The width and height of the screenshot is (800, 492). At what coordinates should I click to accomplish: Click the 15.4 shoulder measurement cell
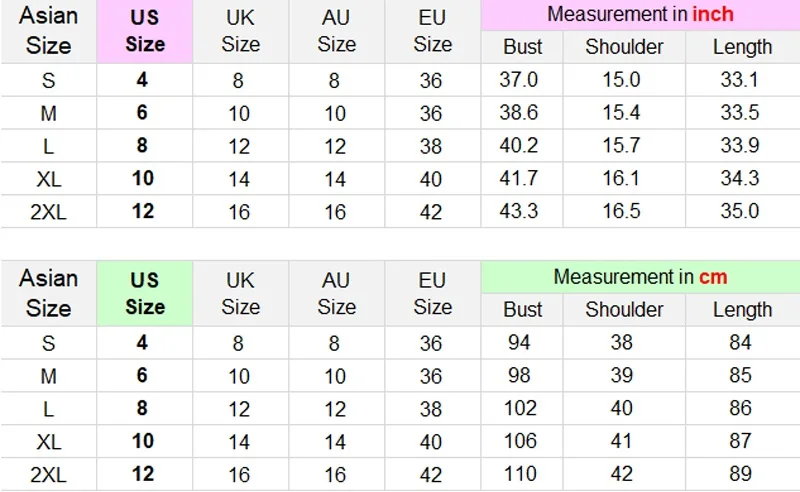(624, 113)
